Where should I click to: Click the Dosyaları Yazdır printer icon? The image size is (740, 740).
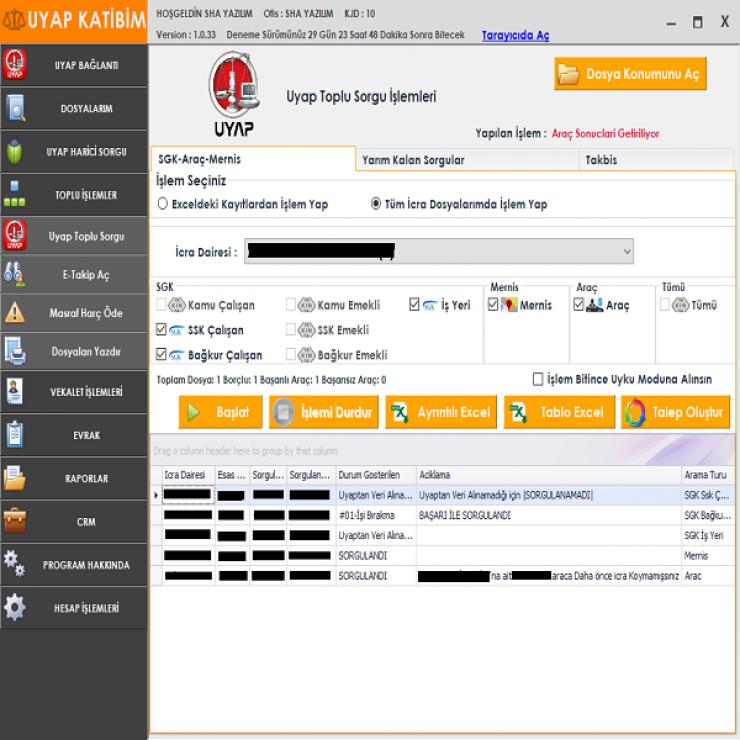tap(15, 351)
